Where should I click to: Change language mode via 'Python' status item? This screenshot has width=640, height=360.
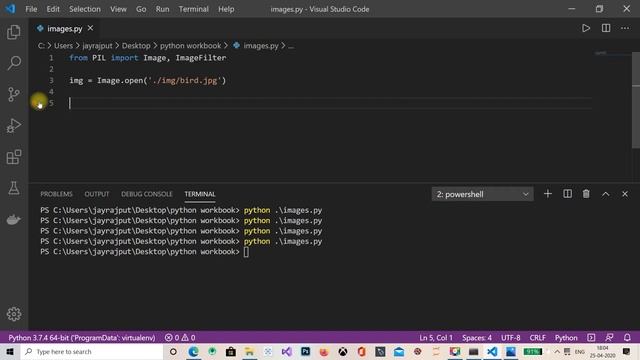coord(566,338)
